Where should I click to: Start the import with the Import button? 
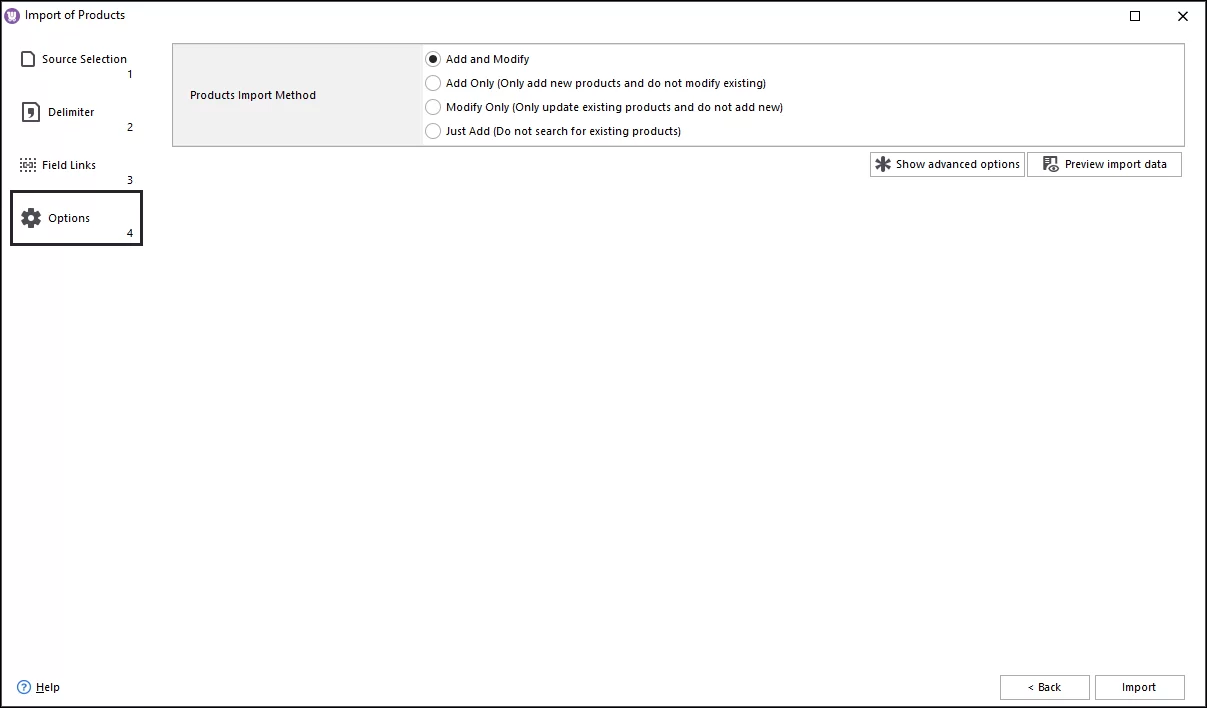click(x=1139, y=687)
